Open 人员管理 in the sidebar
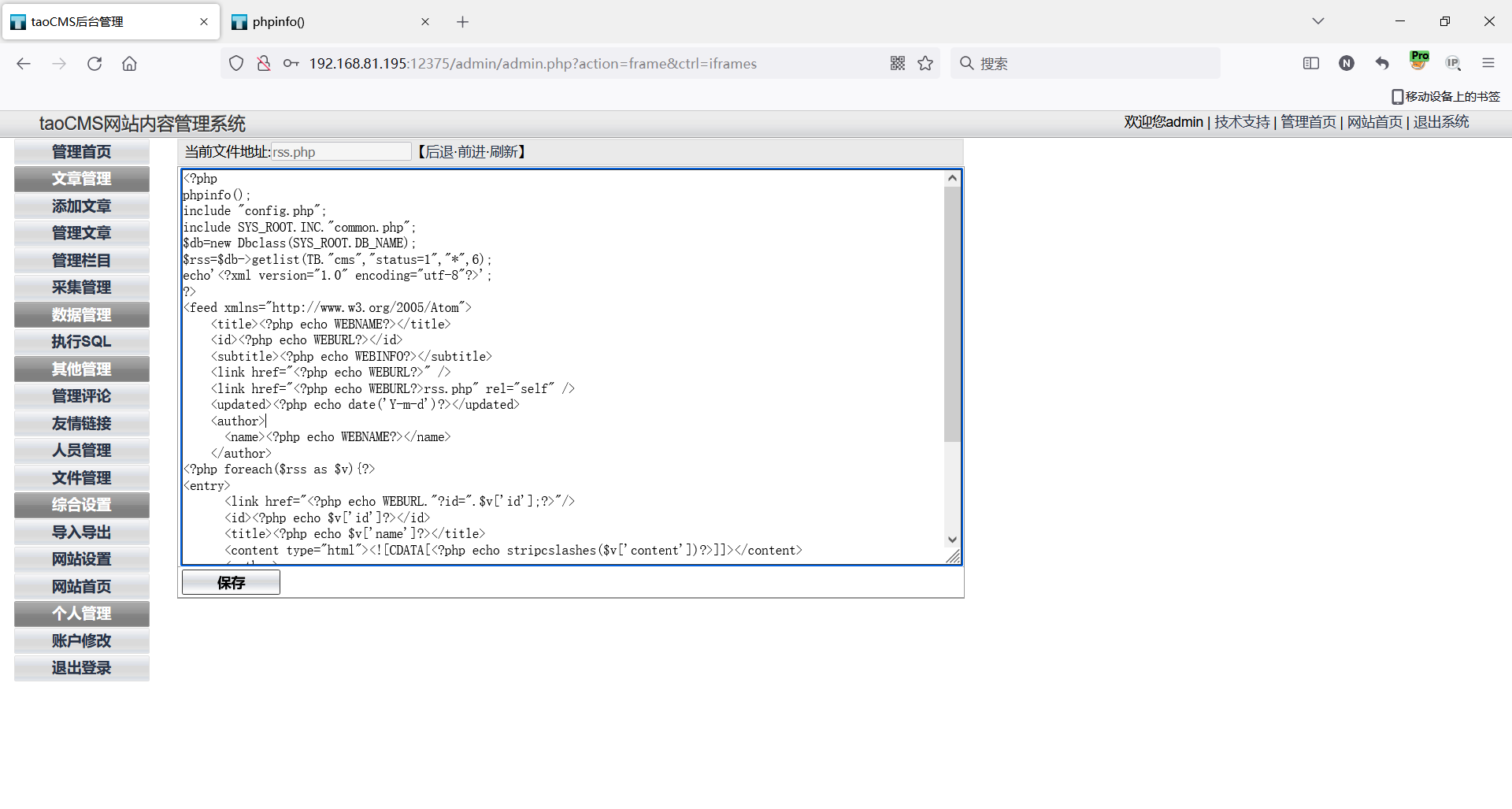 pos(82,451)
